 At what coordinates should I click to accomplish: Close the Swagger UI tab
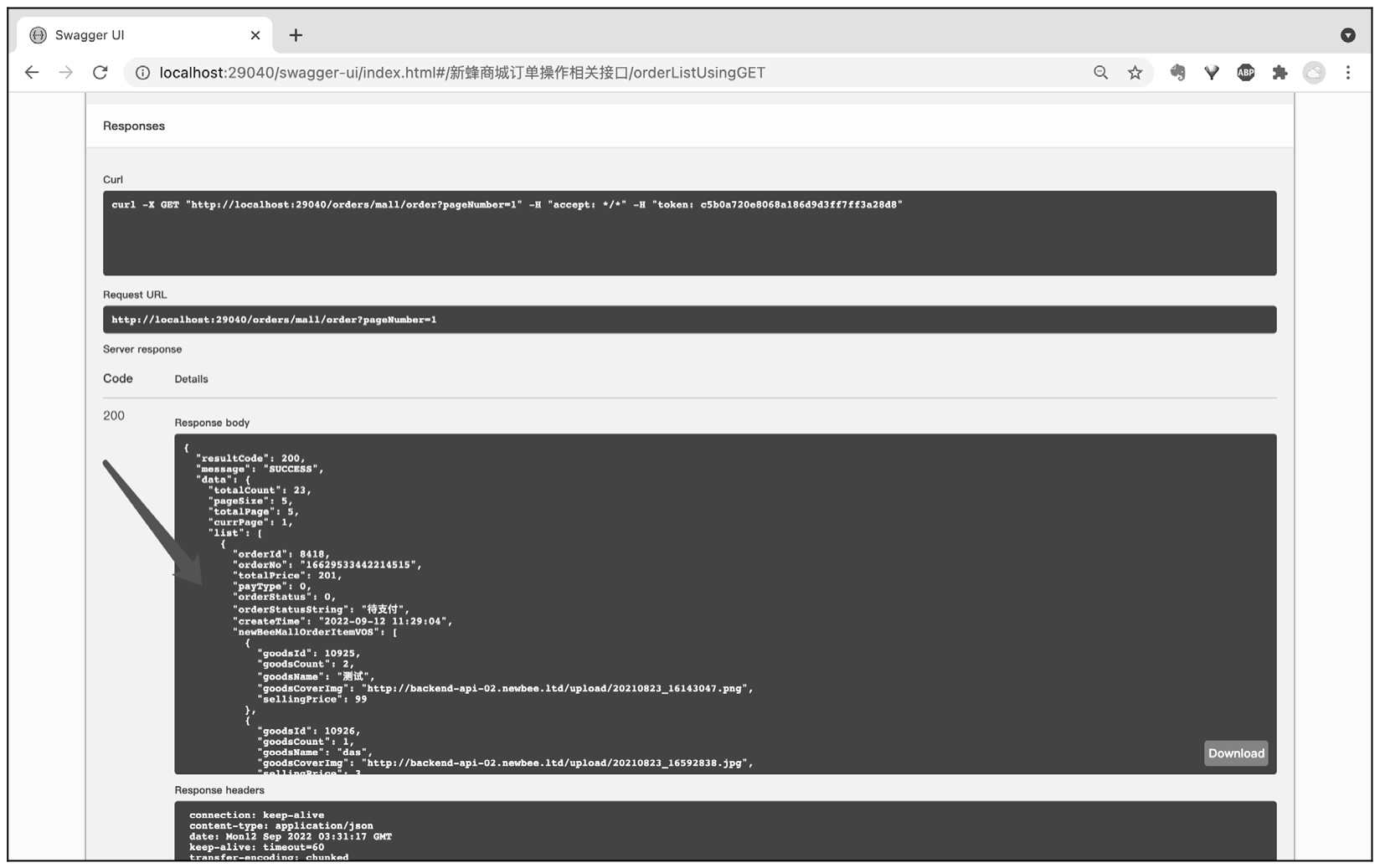(x=255, y=35)
